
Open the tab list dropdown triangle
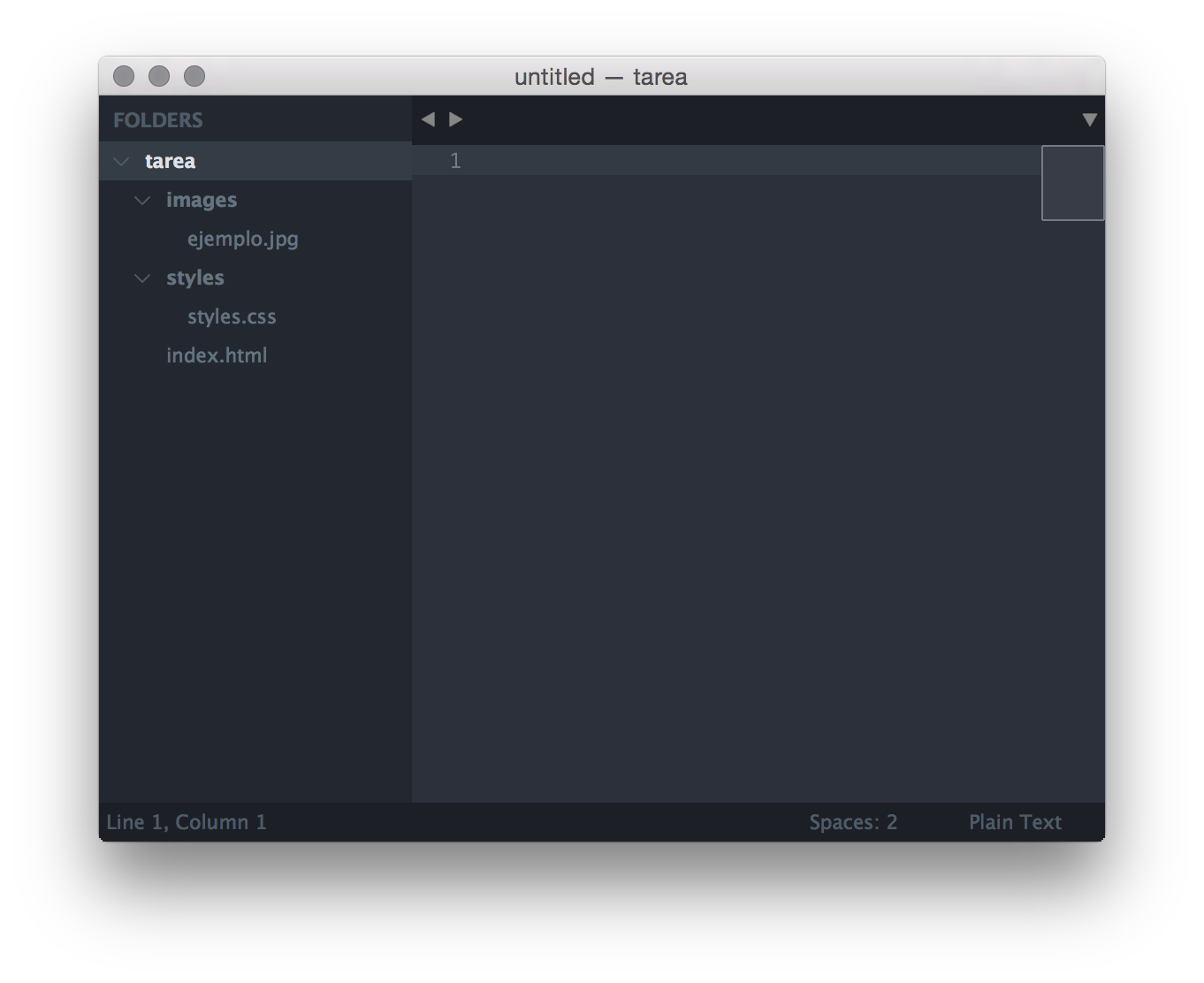click(1089, 119)
